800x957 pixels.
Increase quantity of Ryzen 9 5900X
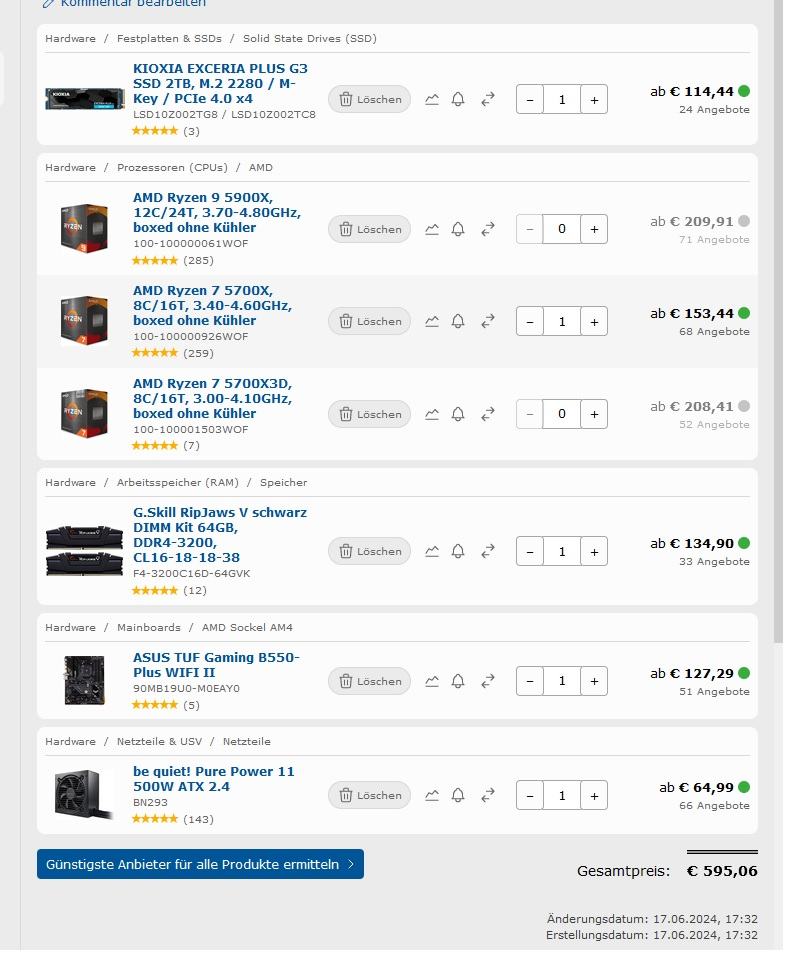594,229
